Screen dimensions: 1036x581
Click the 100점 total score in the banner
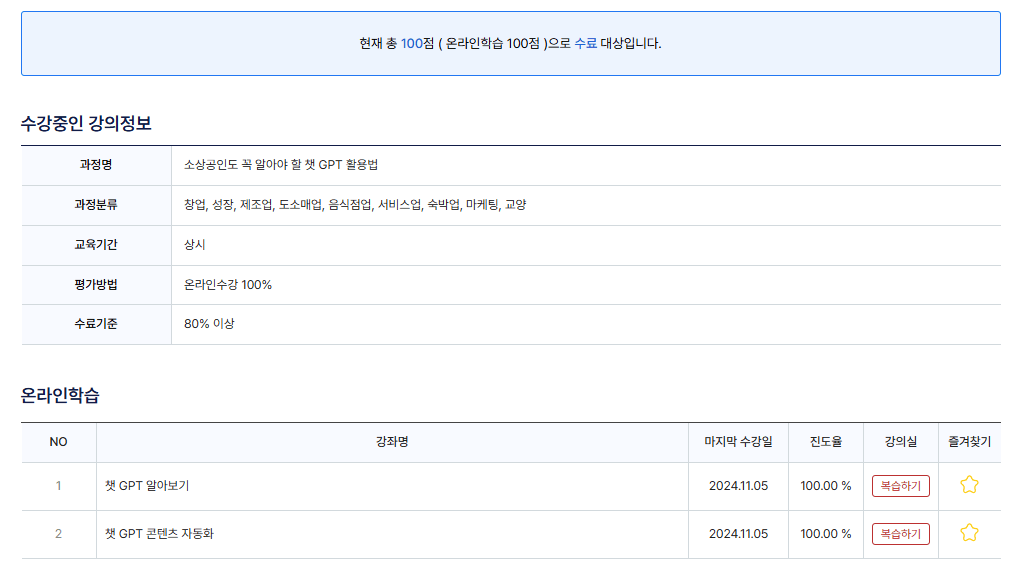(418, 44)
